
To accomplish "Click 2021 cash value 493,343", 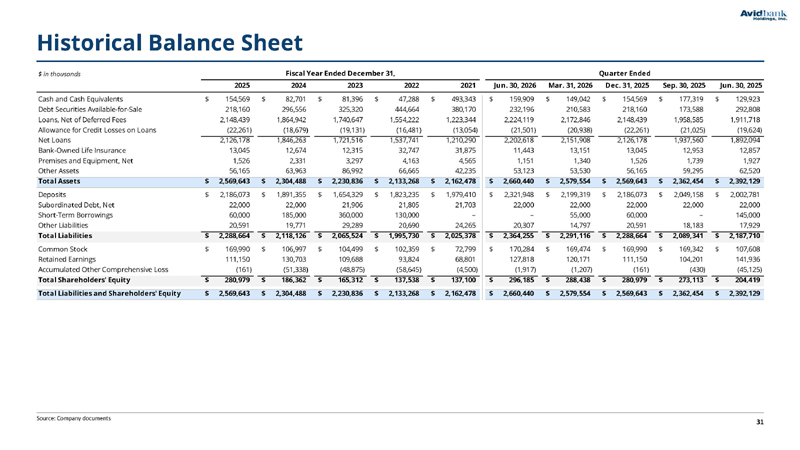I will point(464,99).
